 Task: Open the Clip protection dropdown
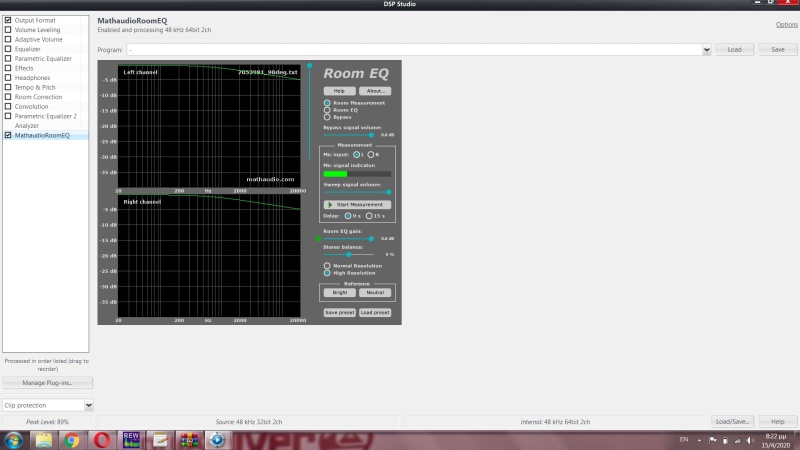tap(89, 405)
